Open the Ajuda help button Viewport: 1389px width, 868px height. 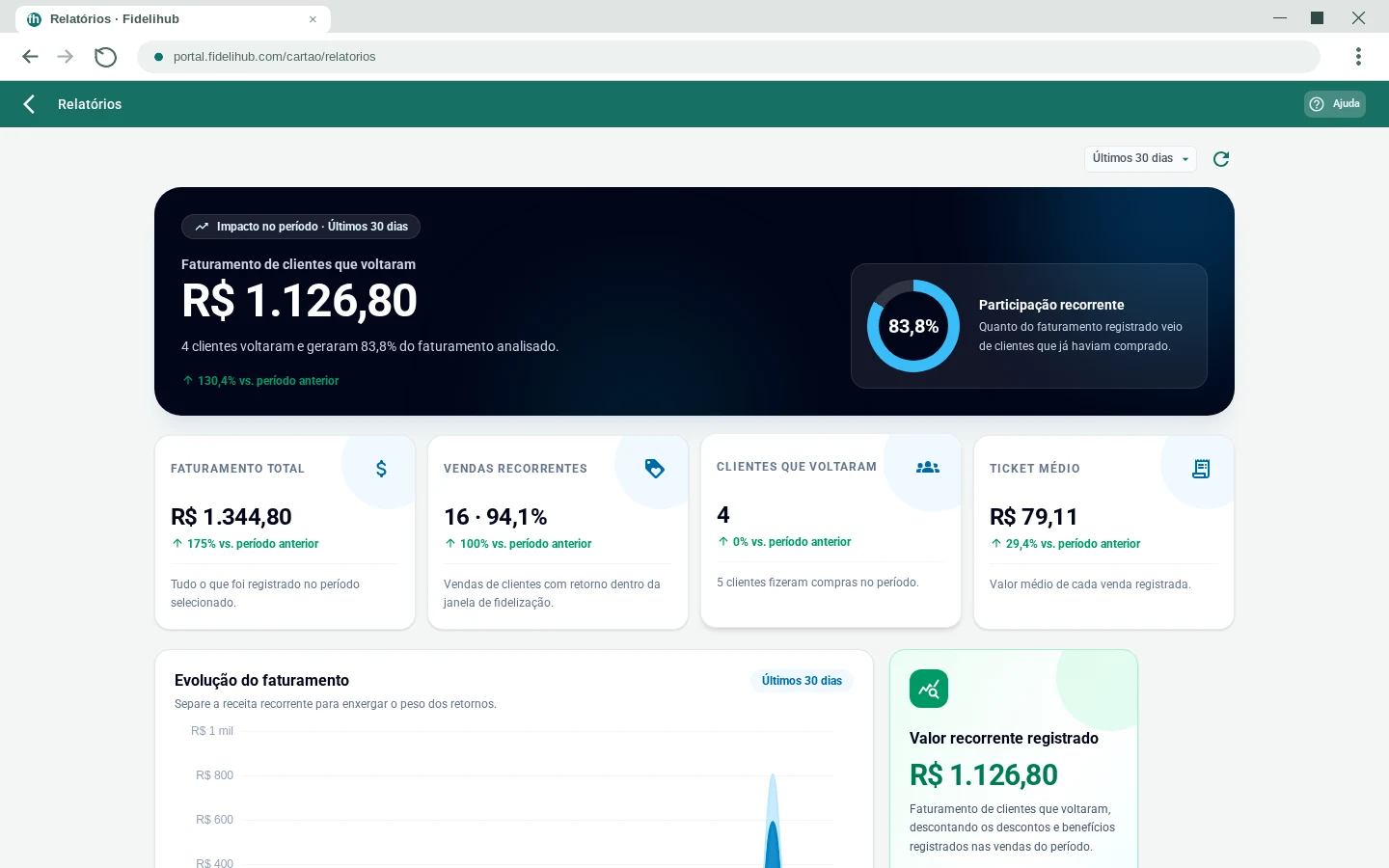1335,104
